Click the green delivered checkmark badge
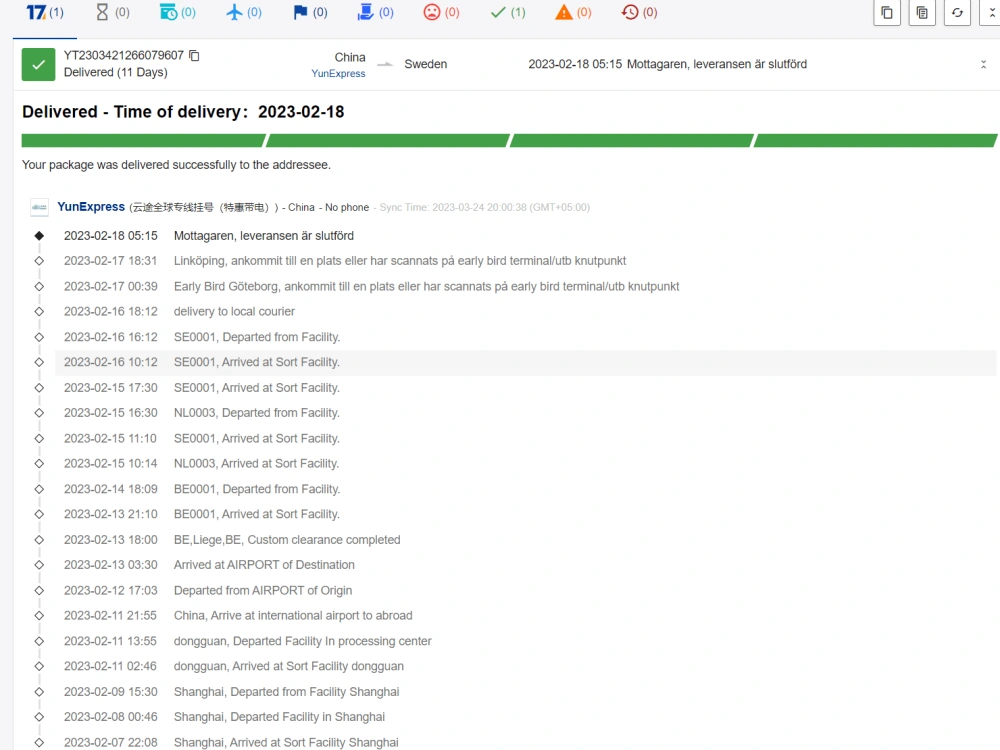 point(38,64)
